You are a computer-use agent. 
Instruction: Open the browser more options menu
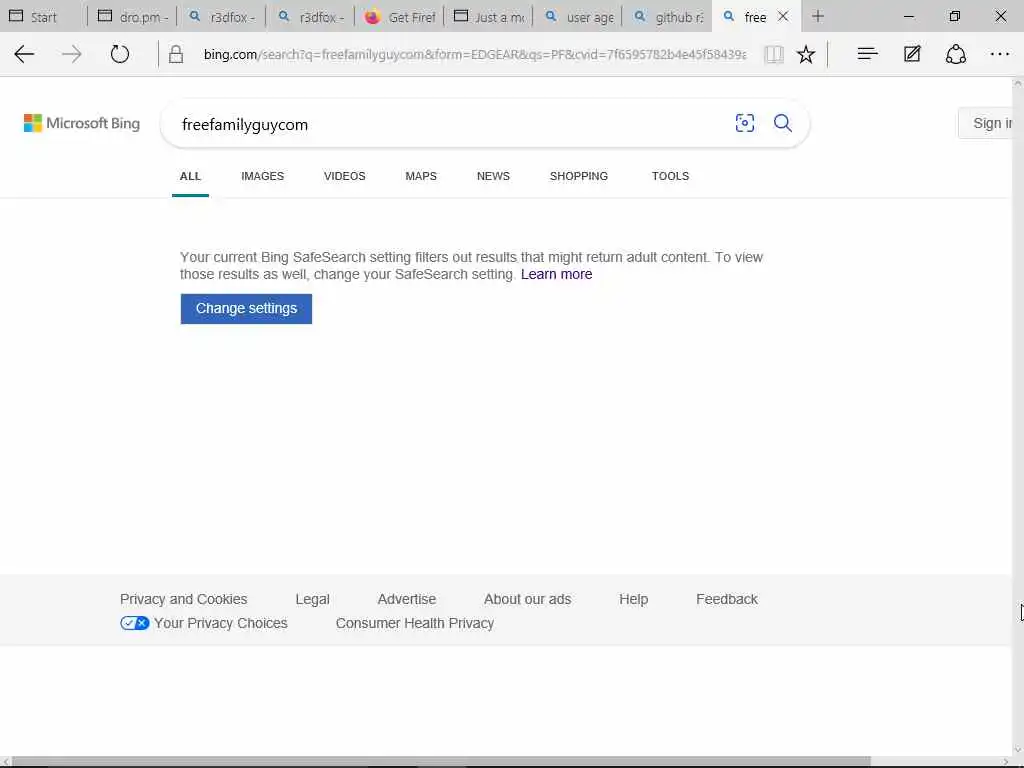[x=1000, y=54]
